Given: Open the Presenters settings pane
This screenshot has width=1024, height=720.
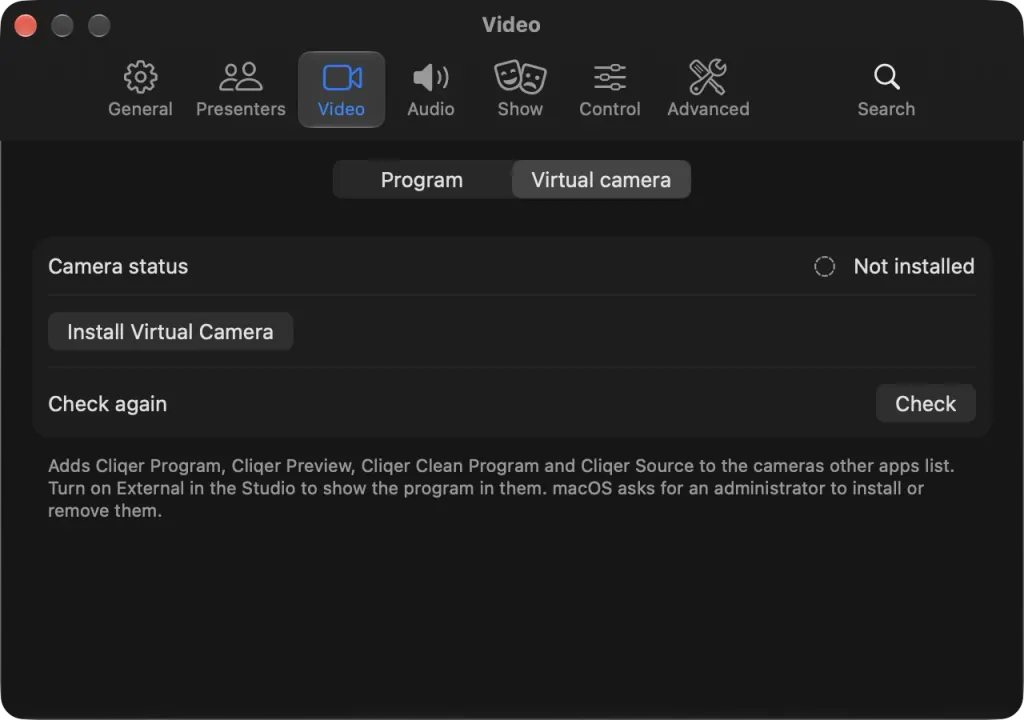Looking at the screenshot, I should tap(241, 90).
